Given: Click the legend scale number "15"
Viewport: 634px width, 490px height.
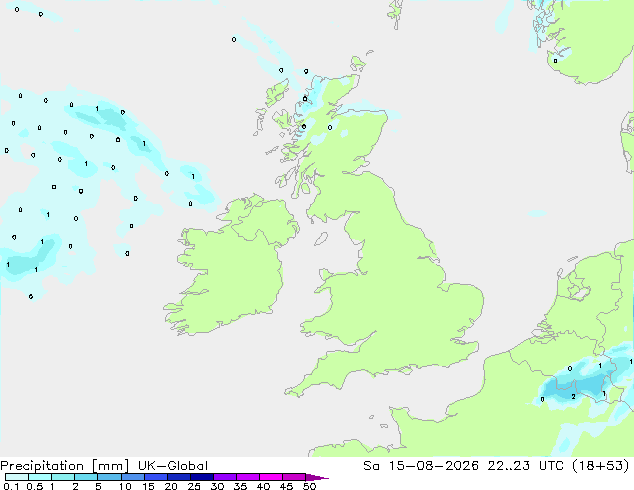Looking at the screenshot, I should [x=148, y=486].
